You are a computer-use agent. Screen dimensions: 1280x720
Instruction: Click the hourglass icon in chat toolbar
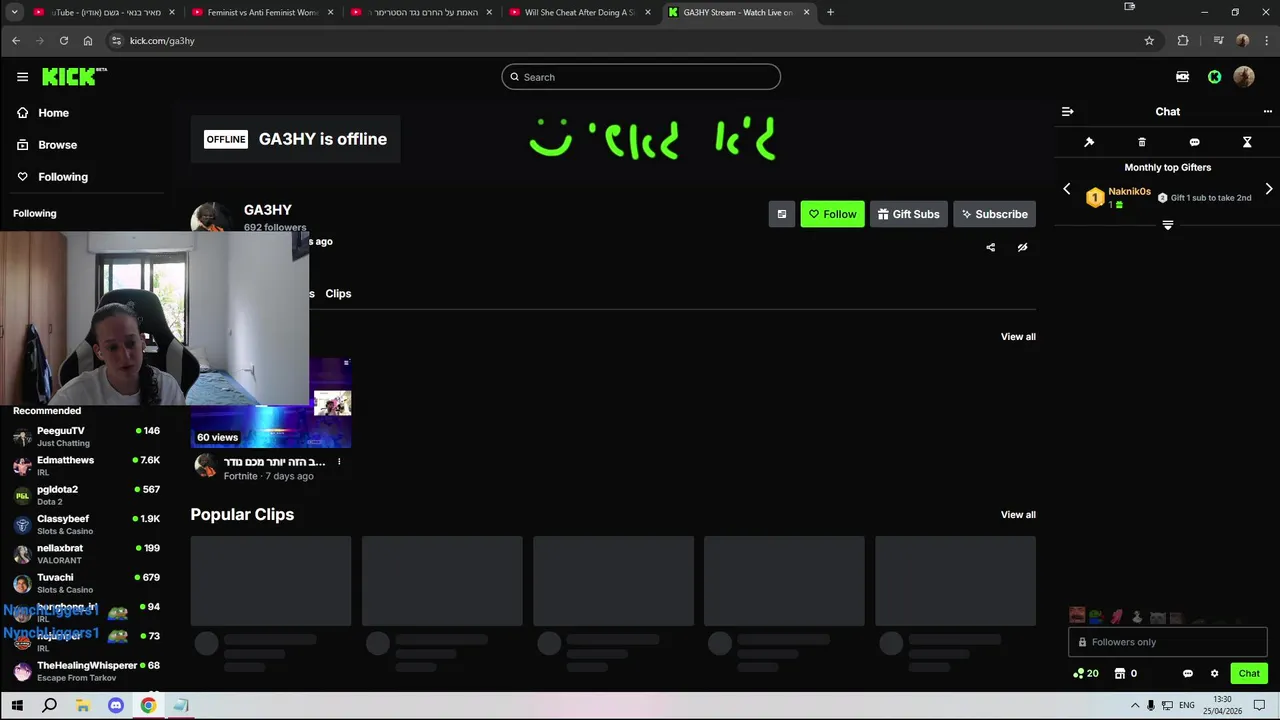click(x=1247, y=142)
